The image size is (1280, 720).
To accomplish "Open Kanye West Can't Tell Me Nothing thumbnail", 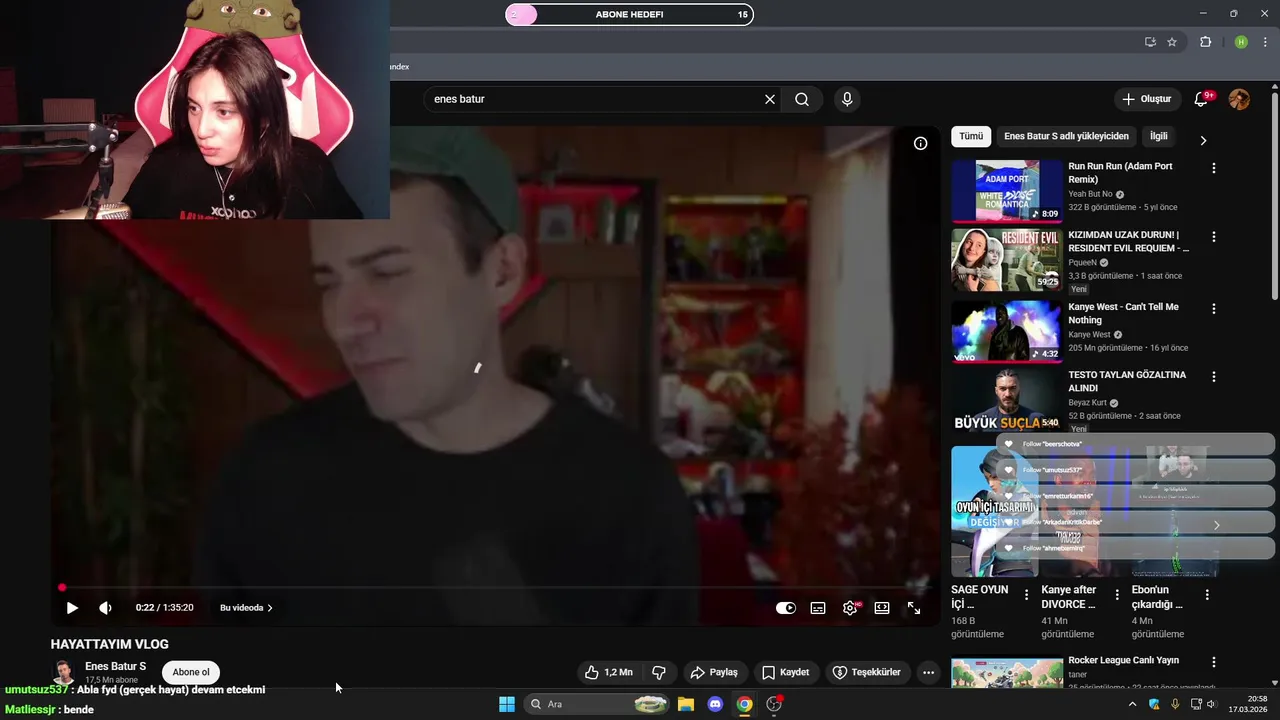I will (x=1007, y=331).
